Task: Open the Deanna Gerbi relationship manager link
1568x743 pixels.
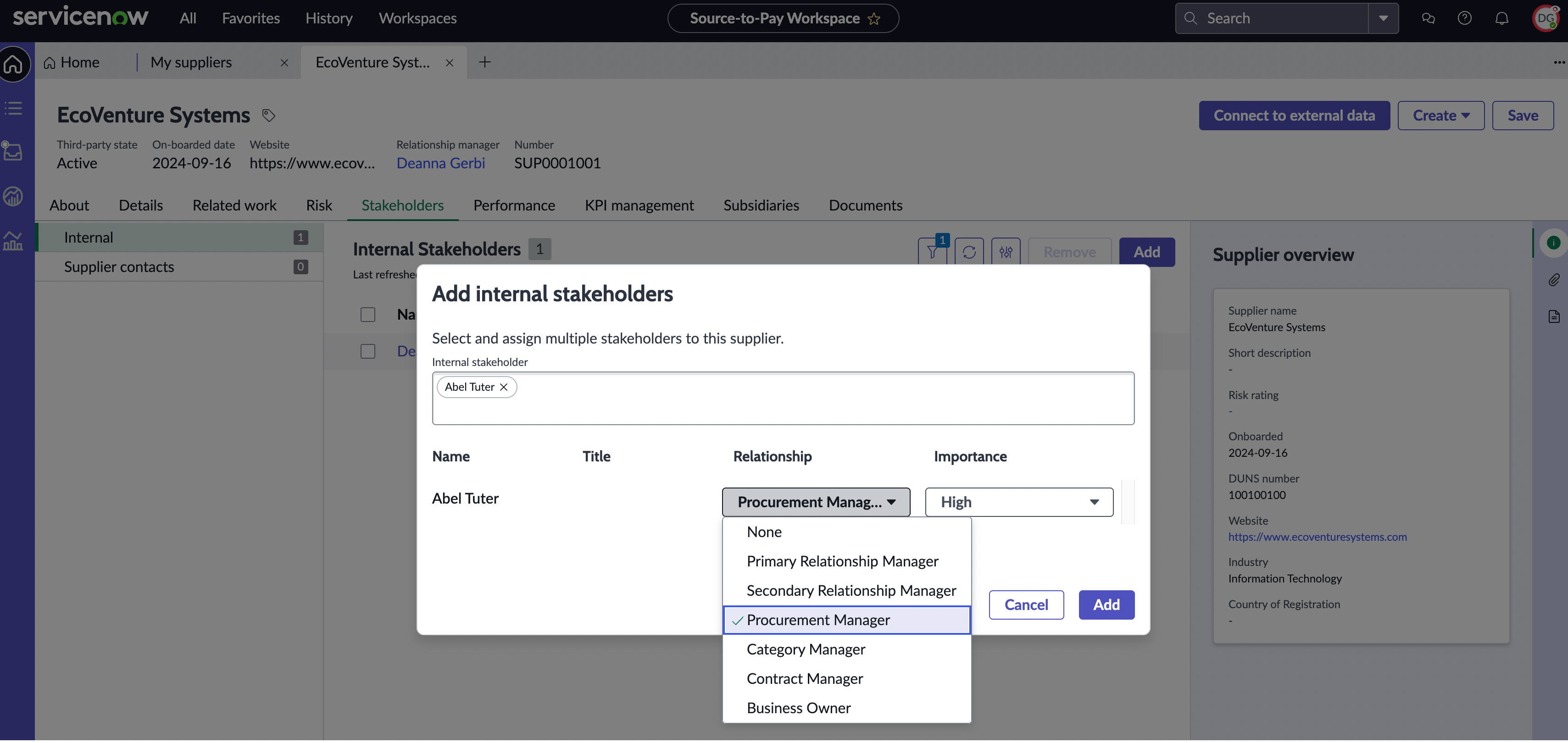Action: 441,163
